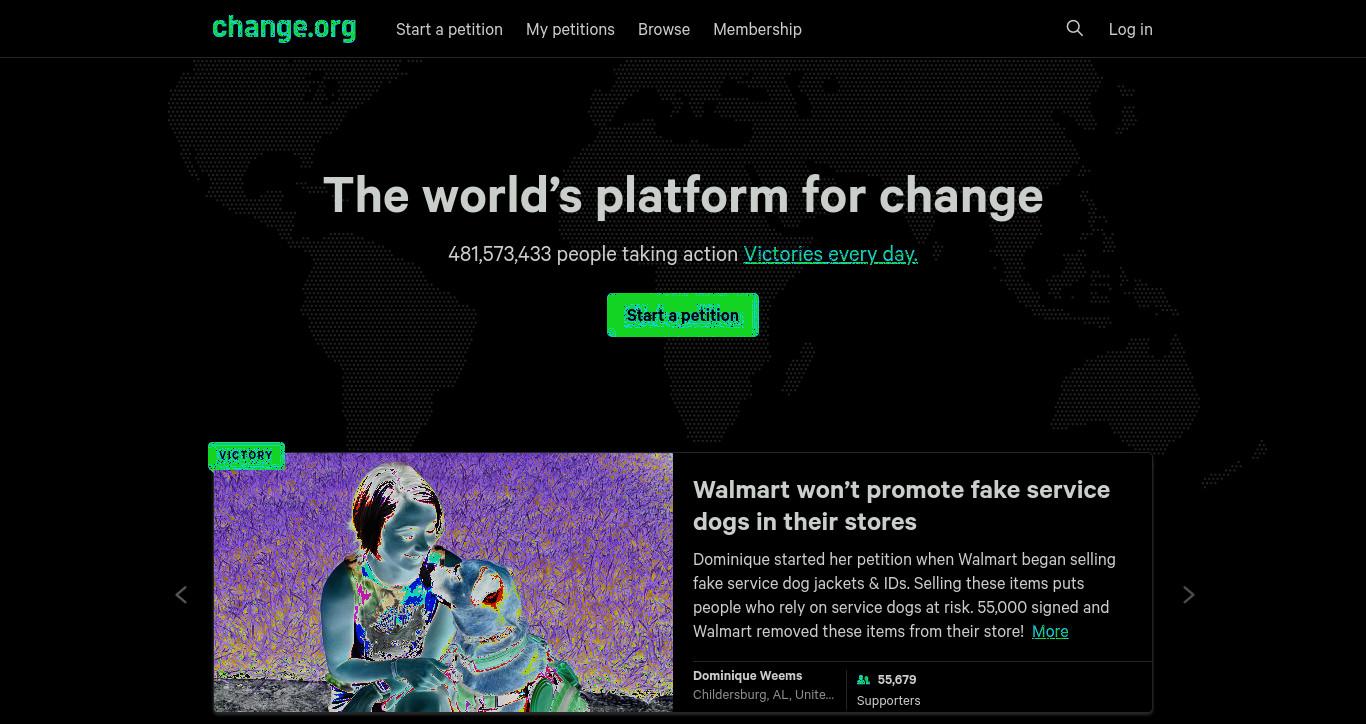
Task: Go to the Browse page
Action: pos(664,29)
